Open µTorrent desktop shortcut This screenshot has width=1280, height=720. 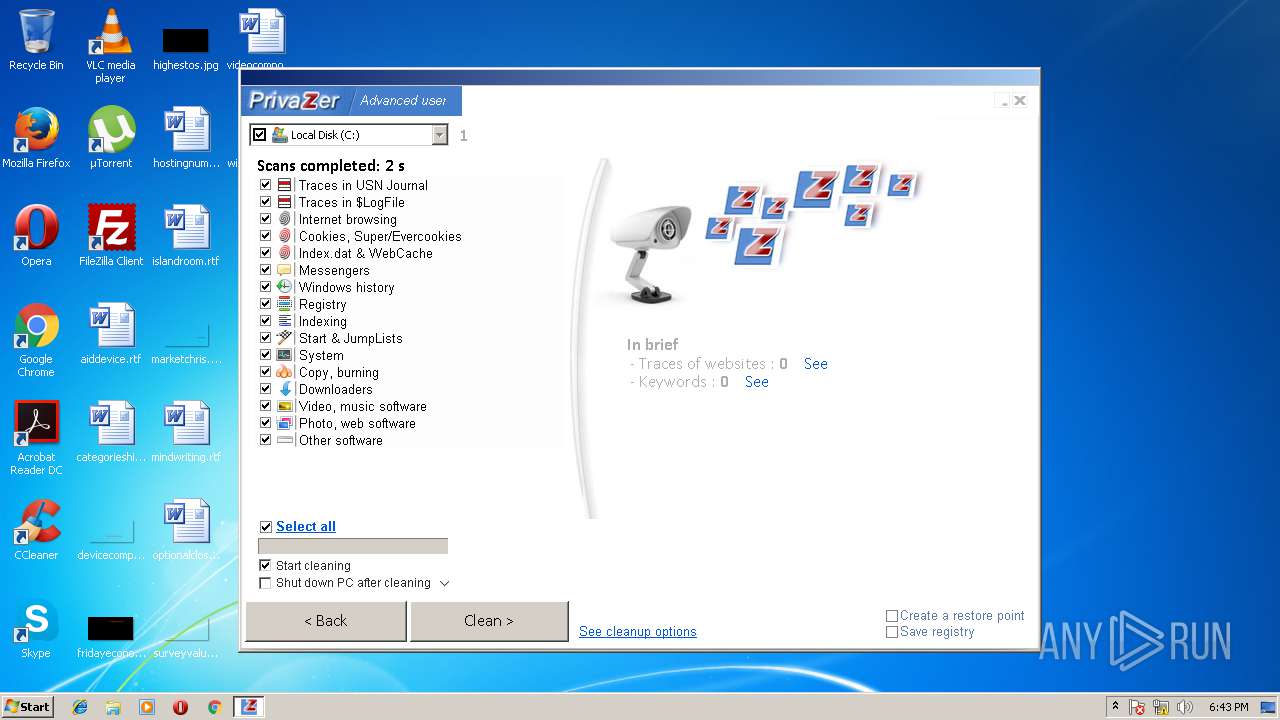[x=110, y=138]
